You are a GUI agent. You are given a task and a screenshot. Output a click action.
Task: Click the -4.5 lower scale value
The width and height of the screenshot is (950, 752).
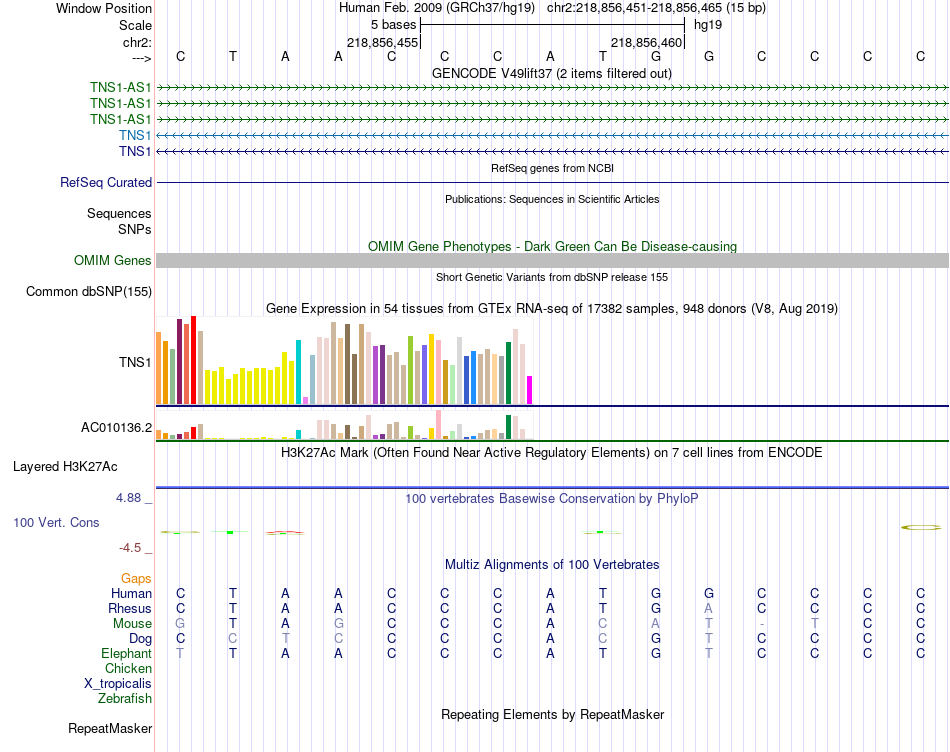click(130, 548)
